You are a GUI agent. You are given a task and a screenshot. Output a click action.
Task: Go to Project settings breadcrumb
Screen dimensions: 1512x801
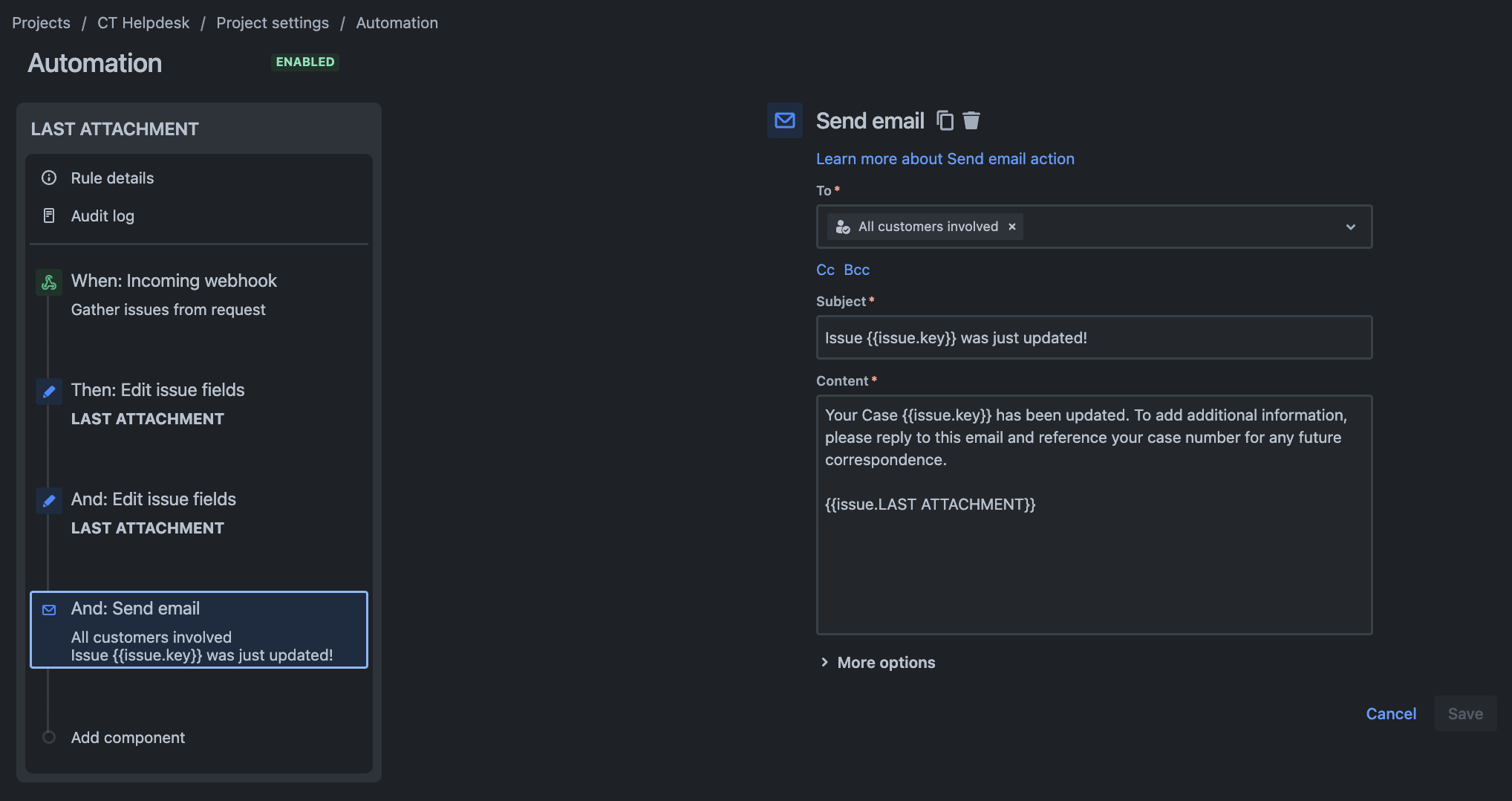tap(273, 23)
